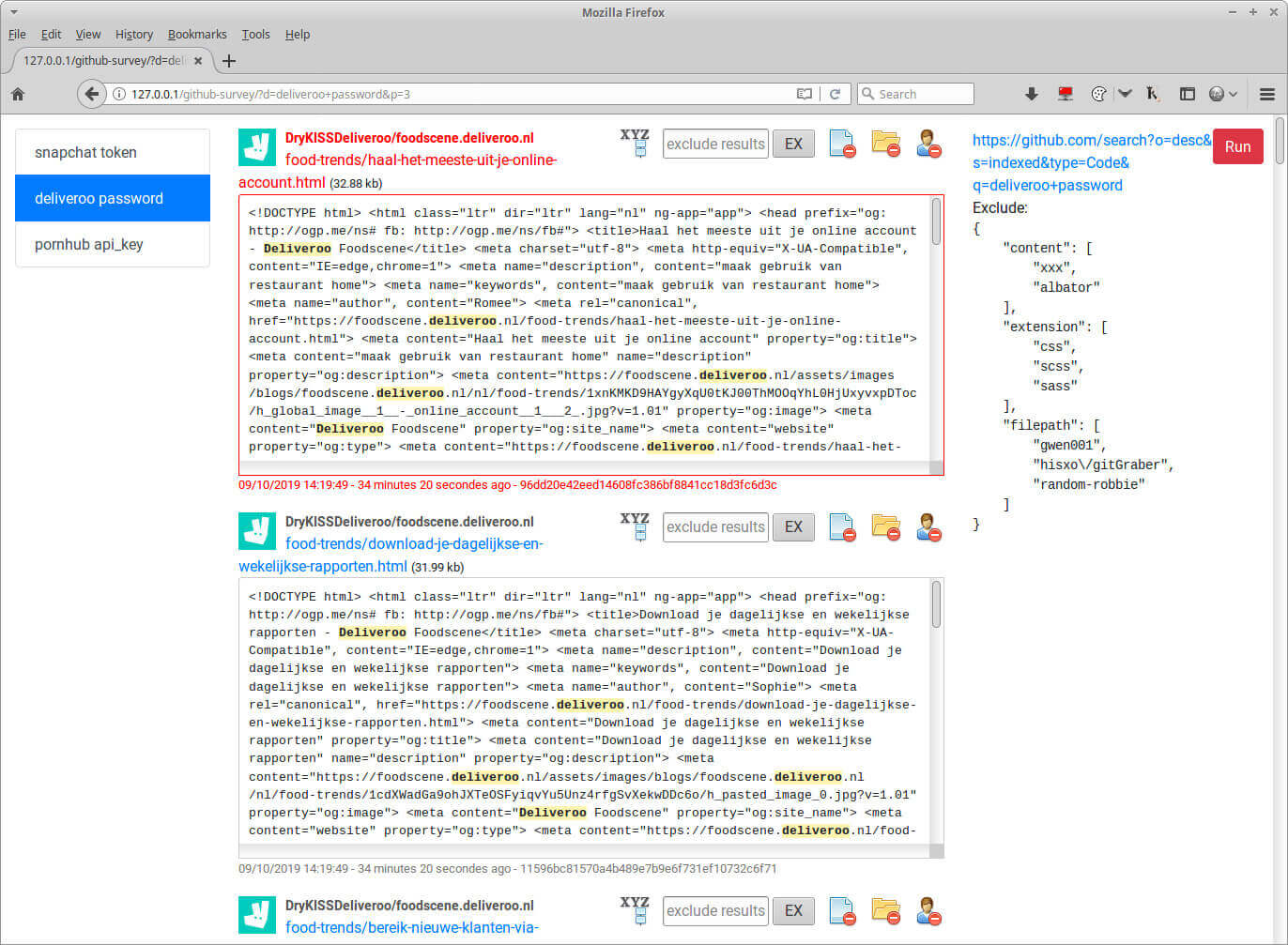Toggle reader view in the address bar
Image resolution: width=1288 pixels, height=945 pixels.
[805, 94]
